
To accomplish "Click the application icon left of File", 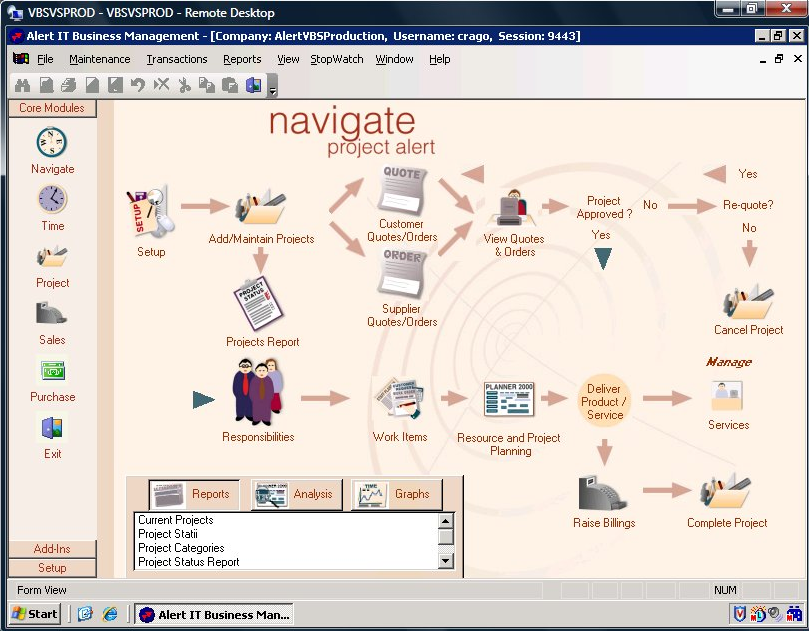I will click(21, 59).
